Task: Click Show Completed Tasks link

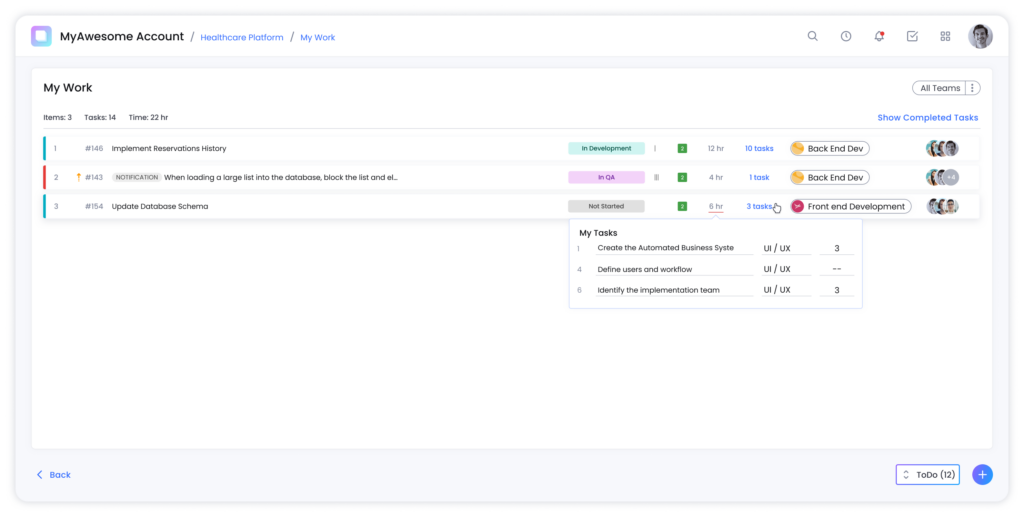Action: click(x=927, y=117)
